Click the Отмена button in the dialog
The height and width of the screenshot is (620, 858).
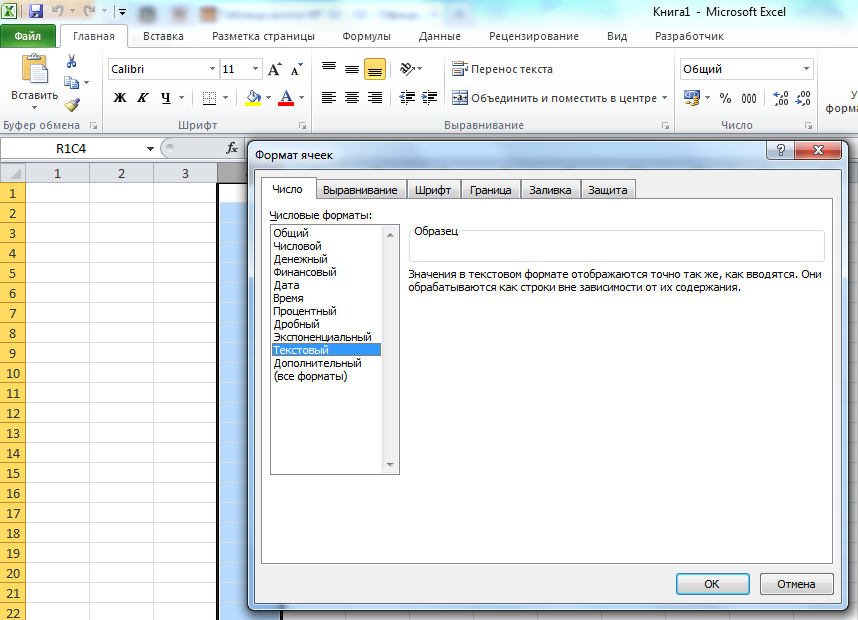pos(796,584)
